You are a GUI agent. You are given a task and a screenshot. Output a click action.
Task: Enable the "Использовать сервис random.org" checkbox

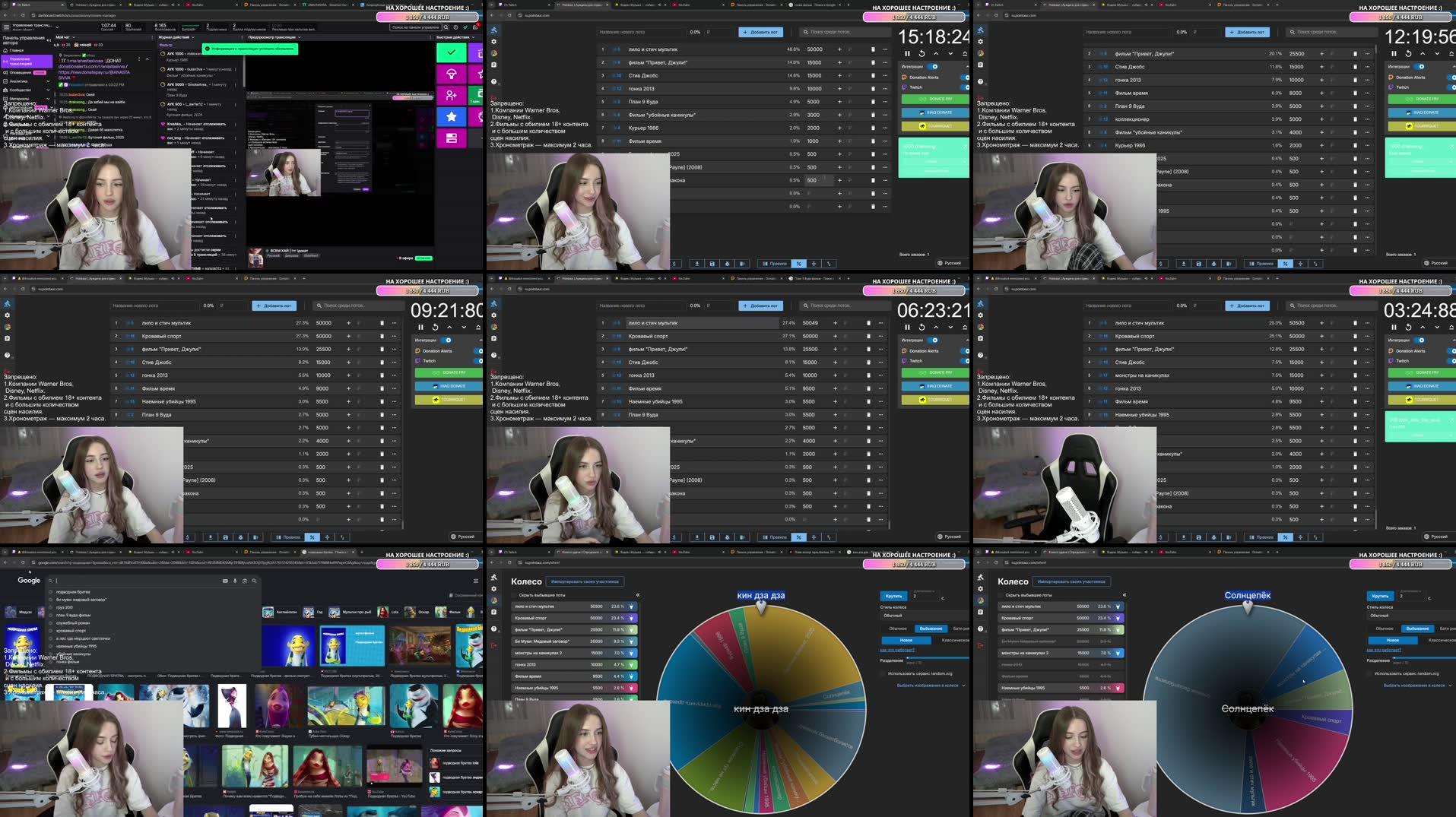pyautogui.click(x=883, y=674)
